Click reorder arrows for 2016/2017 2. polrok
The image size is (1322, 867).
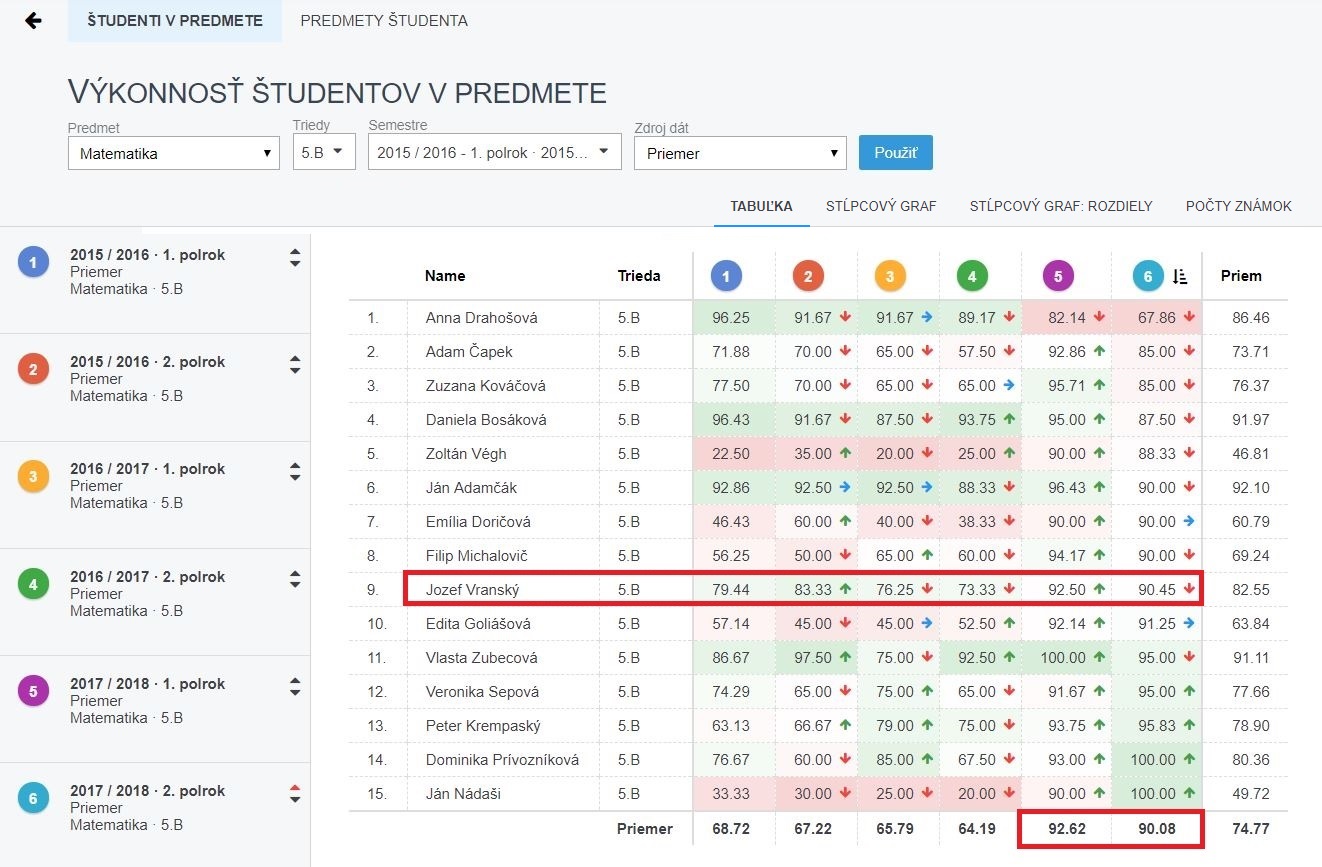294,579
